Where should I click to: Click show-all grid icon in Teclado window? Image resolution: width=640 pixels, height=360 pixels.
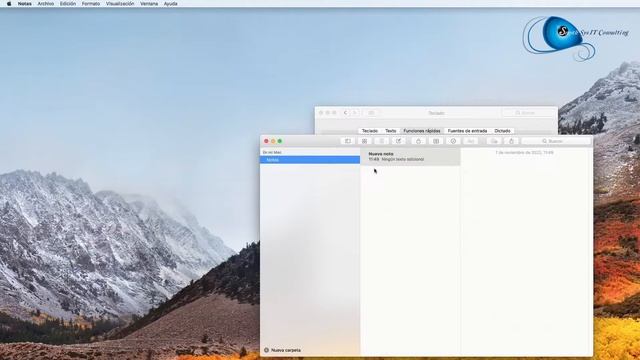click(371, 113)
